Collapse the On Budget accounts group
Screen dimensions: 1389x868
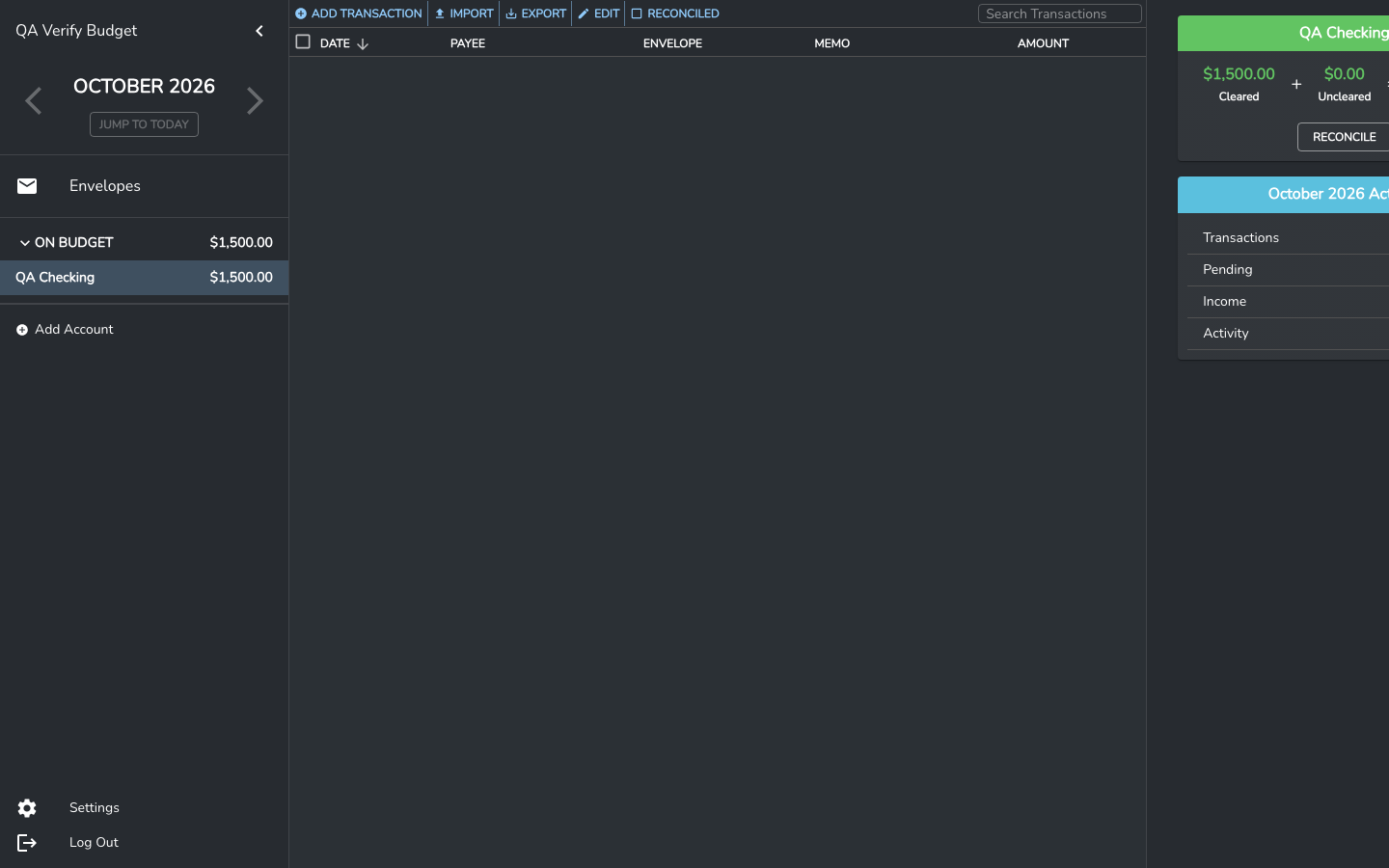pyautogui.click(x=25, y=243)
